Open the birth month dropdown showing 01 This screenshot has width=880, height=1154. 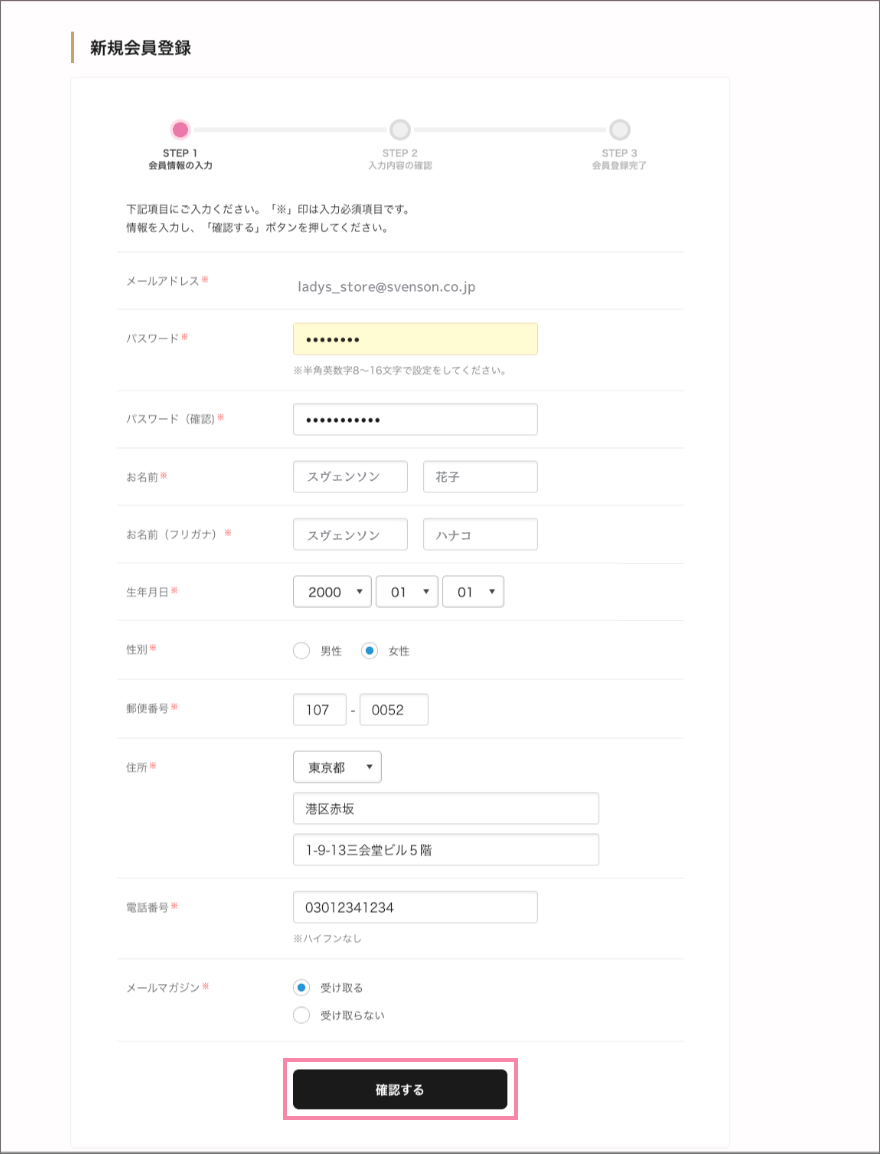pos(407,591)
